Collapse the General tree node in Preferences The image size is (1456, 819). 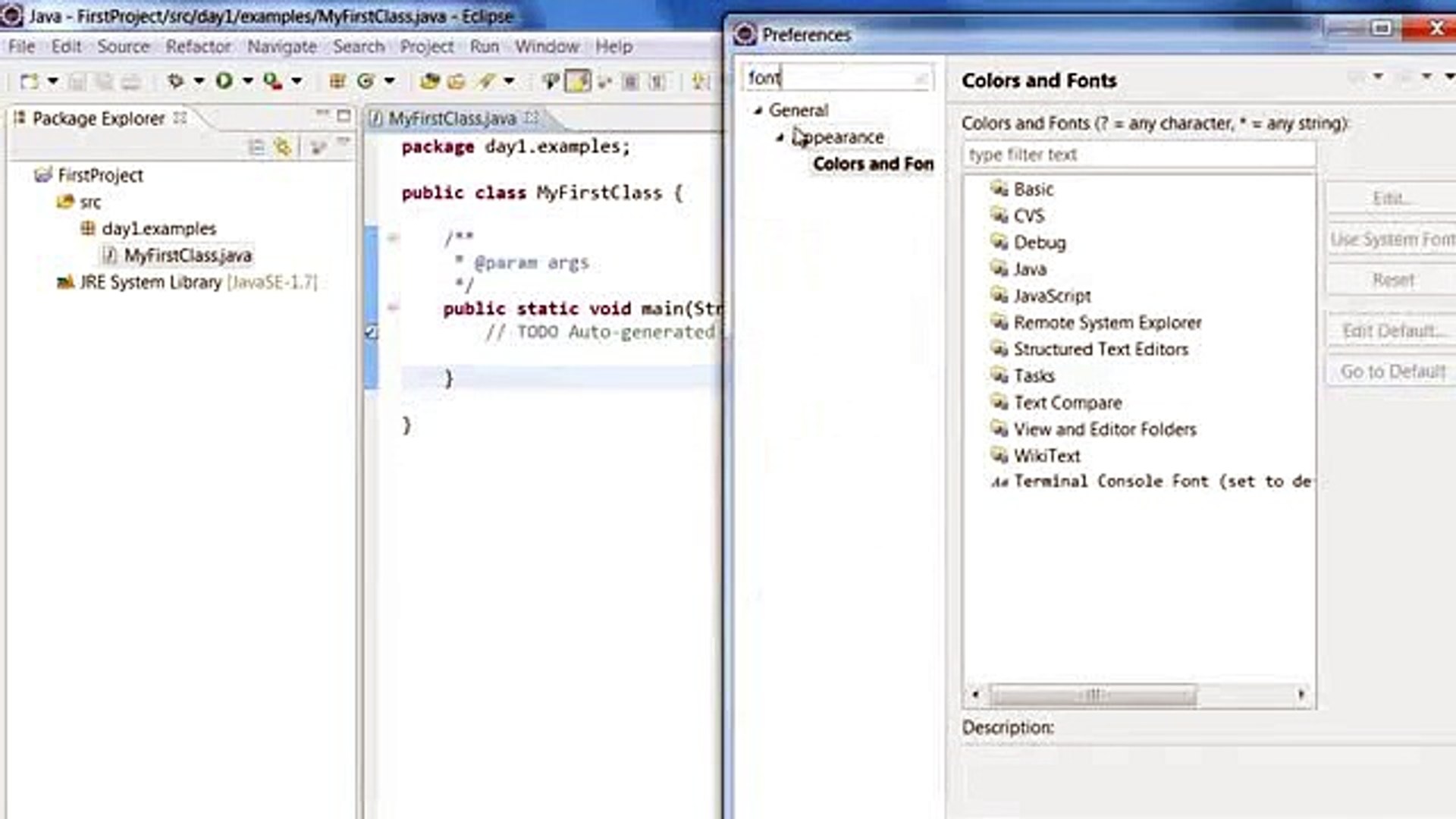757,111
